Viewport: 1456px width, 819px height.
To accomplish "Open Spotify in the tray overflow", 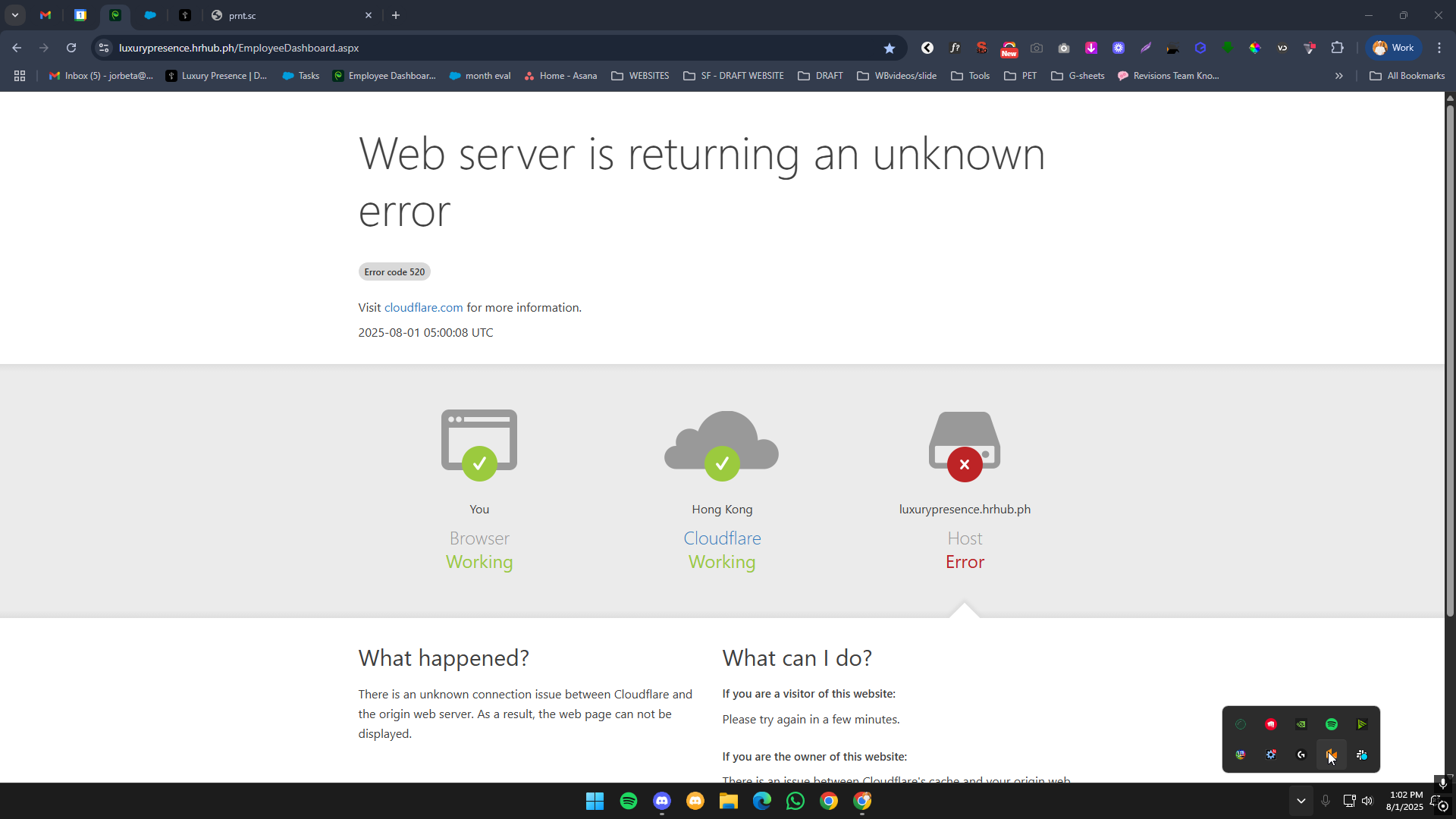I will point(1332,725).
